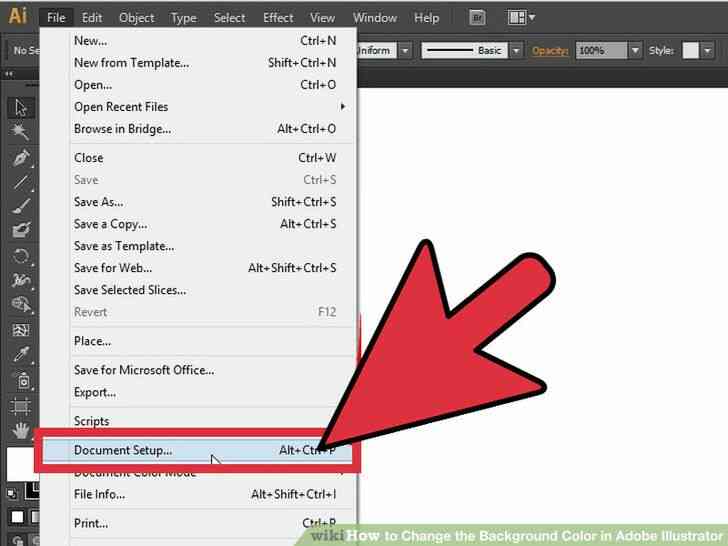The width and height of the screenshot is (728, 546).
Task: Collapse the tools panel double-arrow
Action: (x=8, y=74)
